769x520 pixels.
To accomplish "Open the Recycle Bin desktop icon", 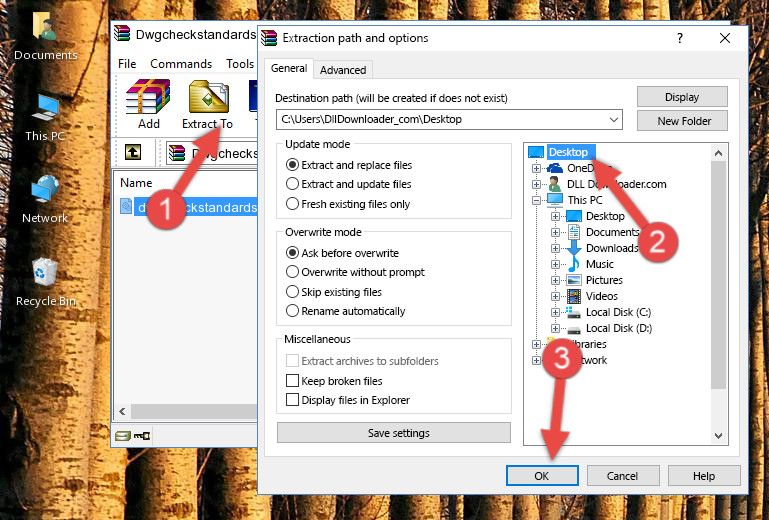I will (45, 283).
